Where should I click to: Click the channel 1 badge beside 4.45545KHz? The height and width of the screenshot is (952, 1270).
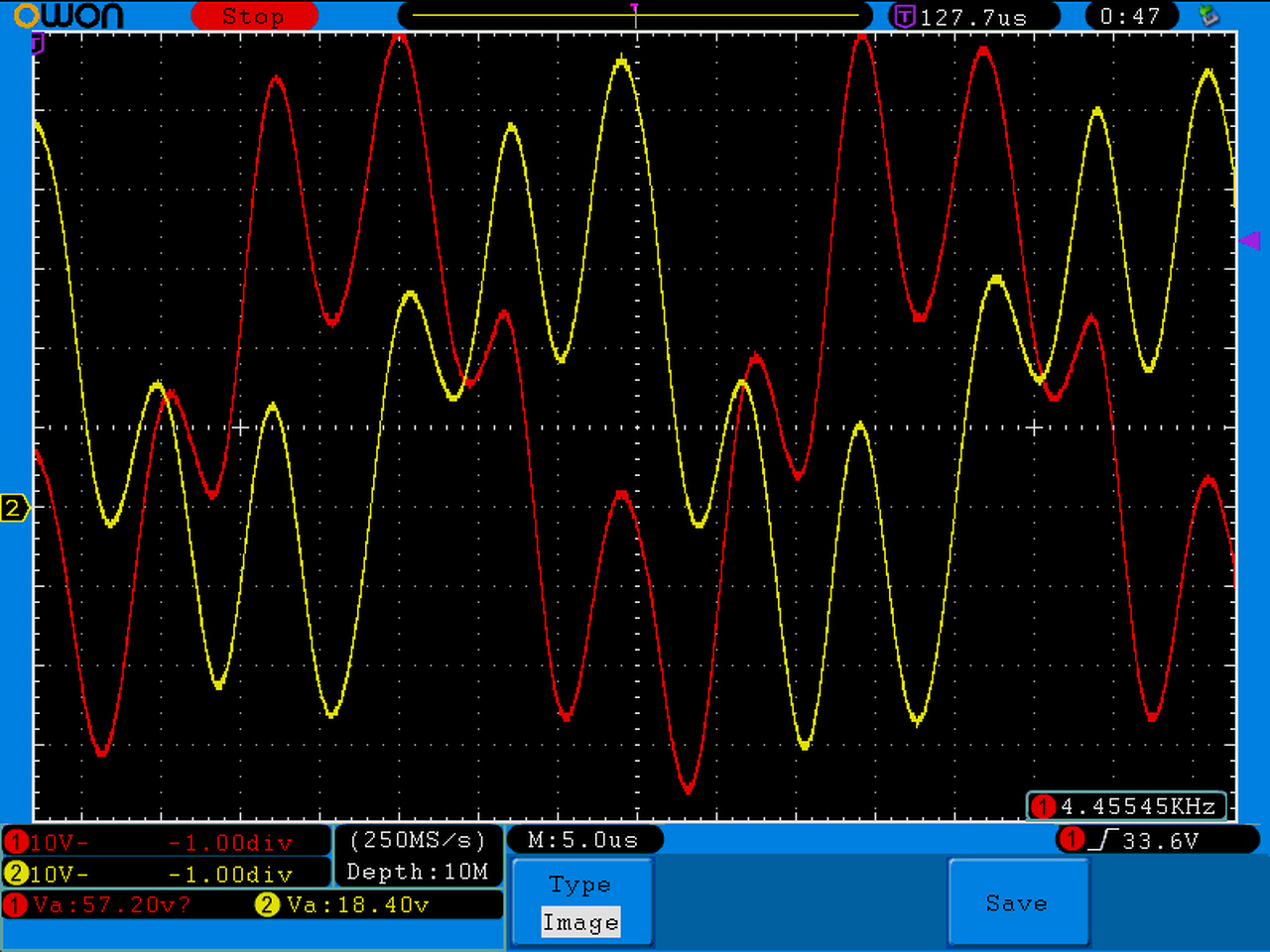[x=1043, y=806]
